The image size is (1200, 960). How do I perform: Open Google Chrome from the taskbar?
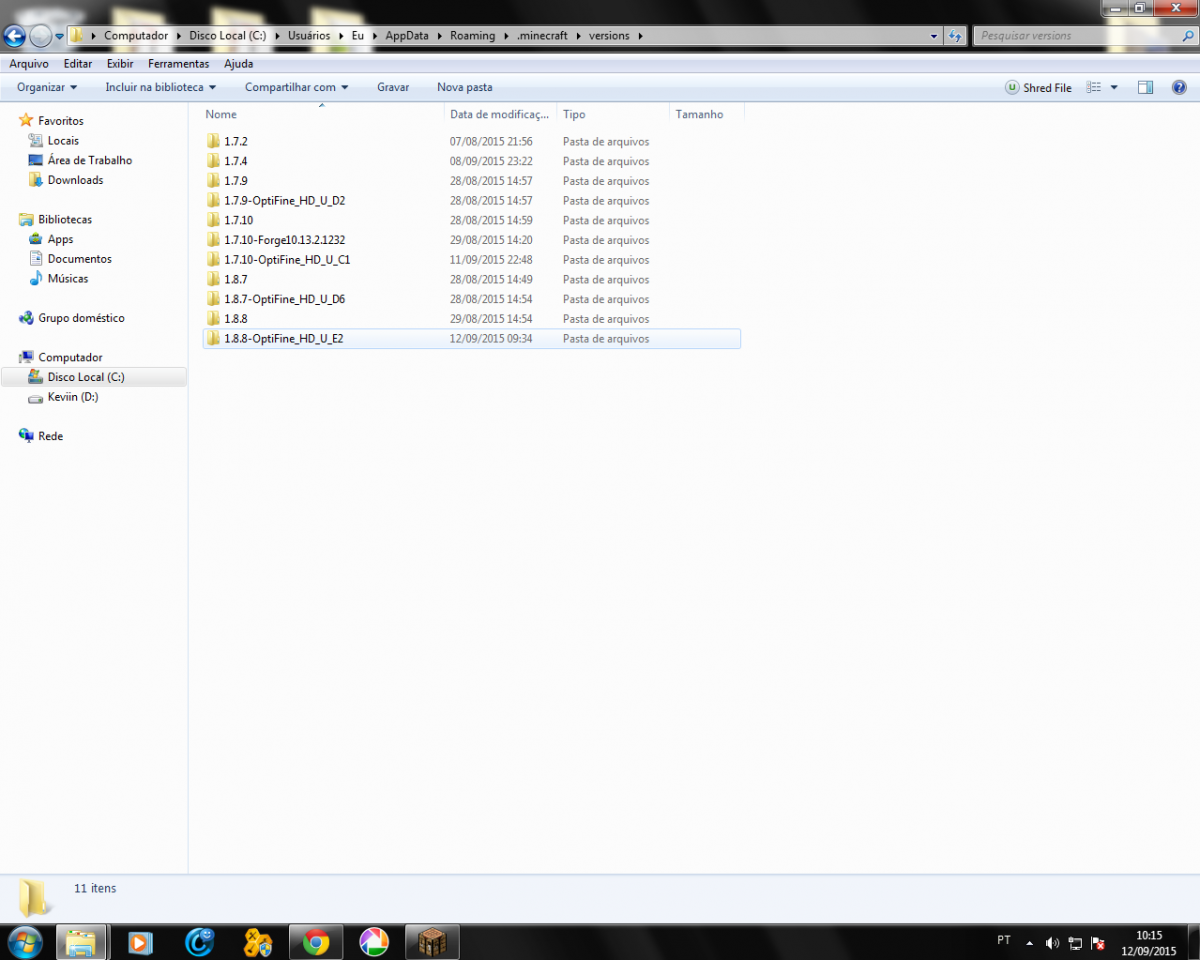[316, 942]
